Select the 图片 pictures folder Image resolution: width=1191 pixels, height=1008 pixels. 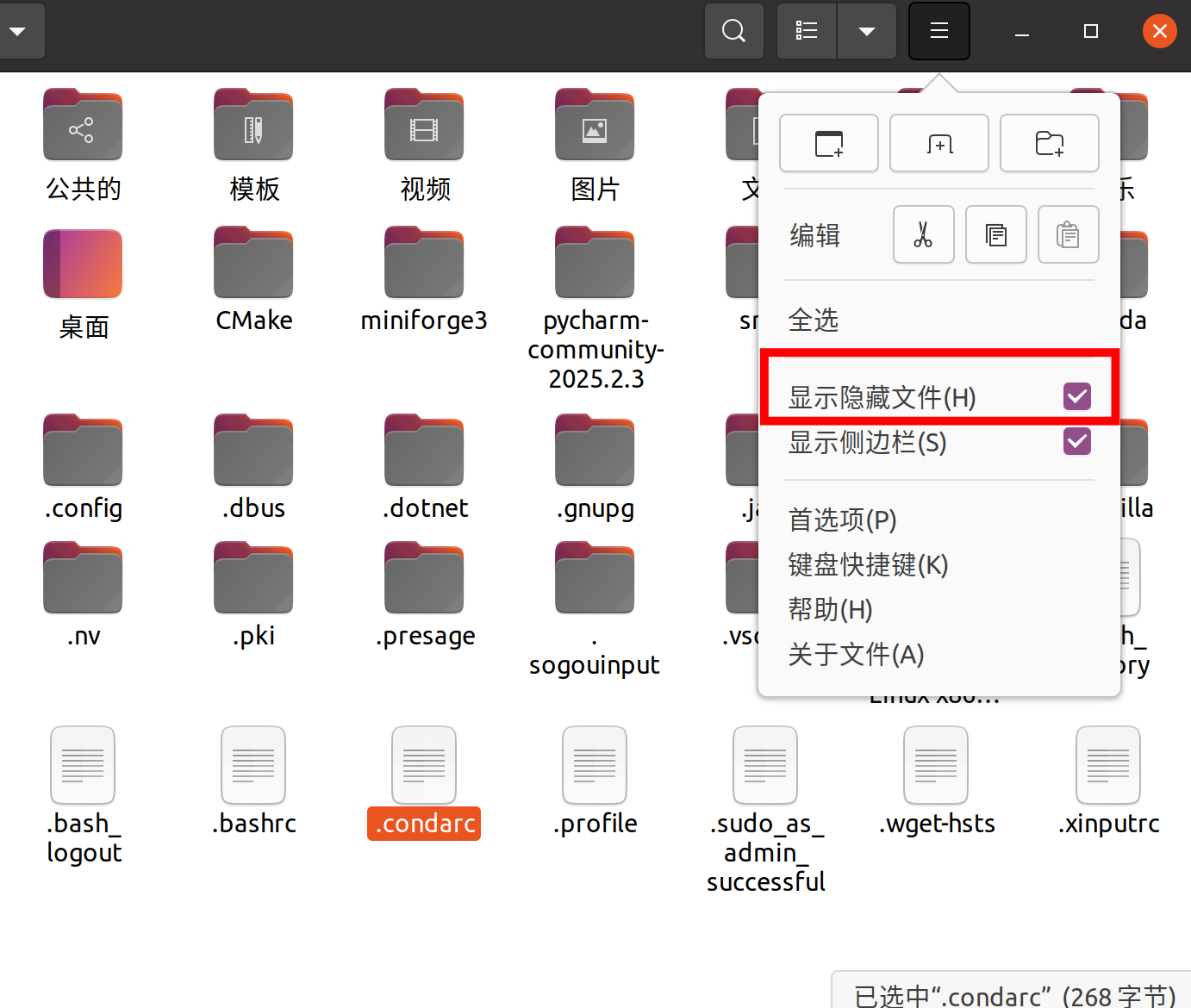tap(595, 125)
